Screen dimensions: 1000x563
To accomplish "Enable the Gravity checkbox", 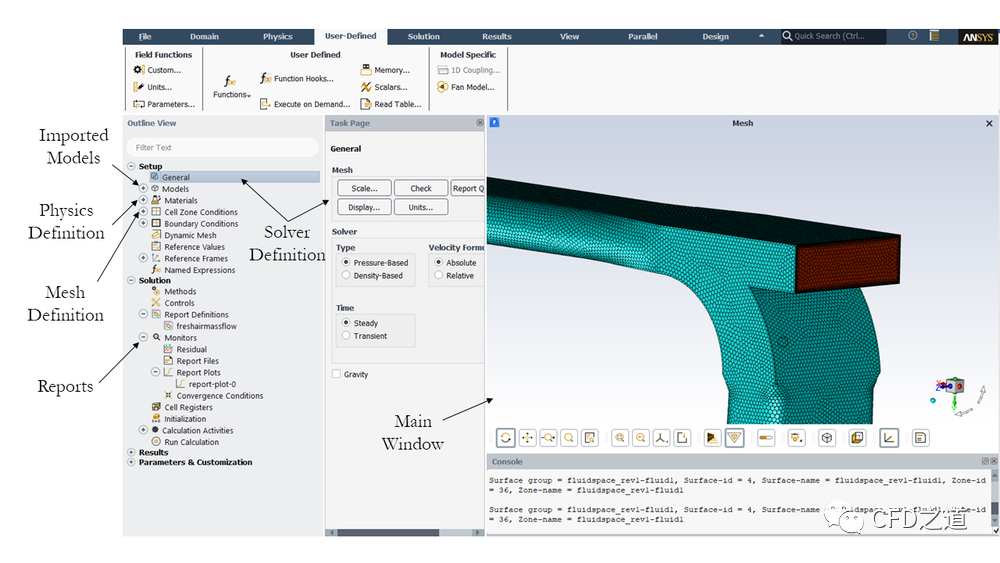I will tap(336, 375).
